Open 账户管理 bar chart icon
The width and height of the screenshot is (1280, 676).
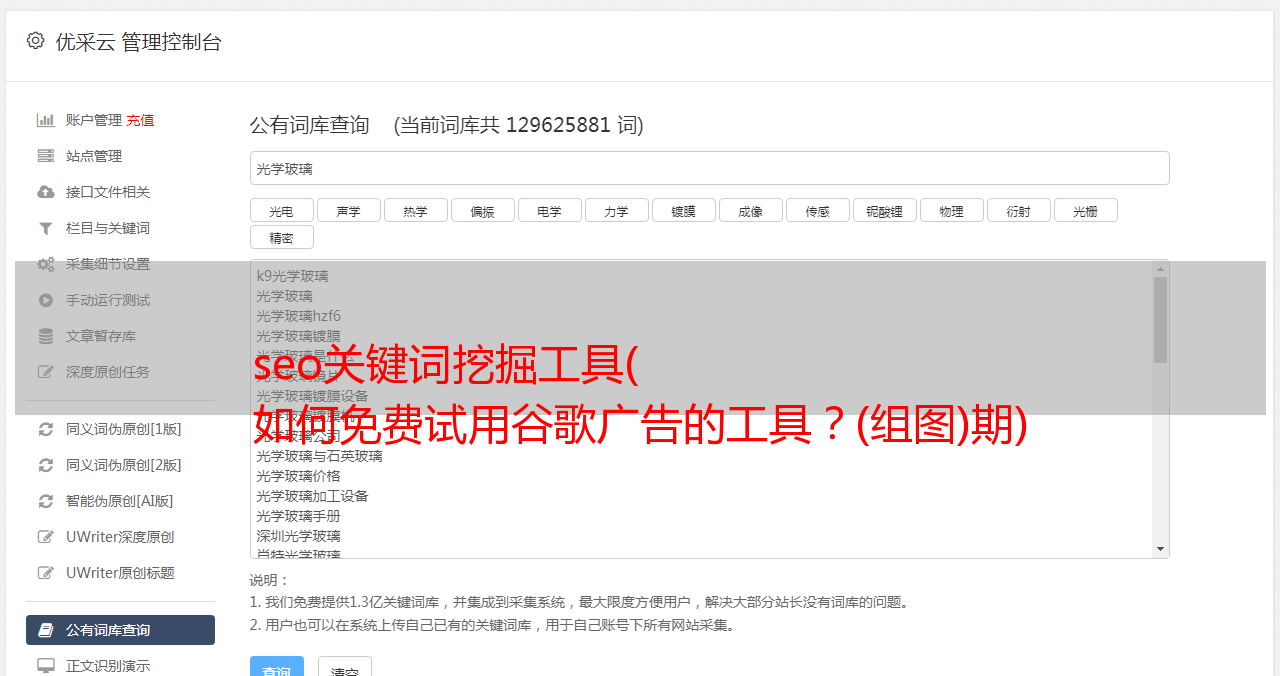tap(46, 120)
